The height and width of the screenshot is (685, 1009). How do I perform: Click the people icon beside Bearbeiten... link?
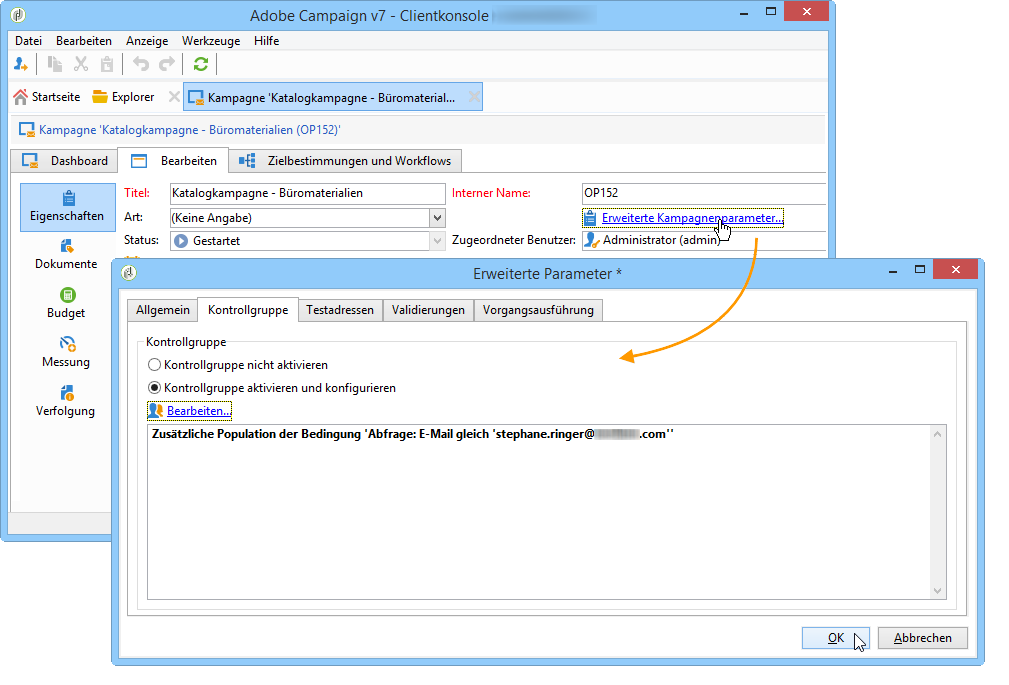(x=155, y=411)
